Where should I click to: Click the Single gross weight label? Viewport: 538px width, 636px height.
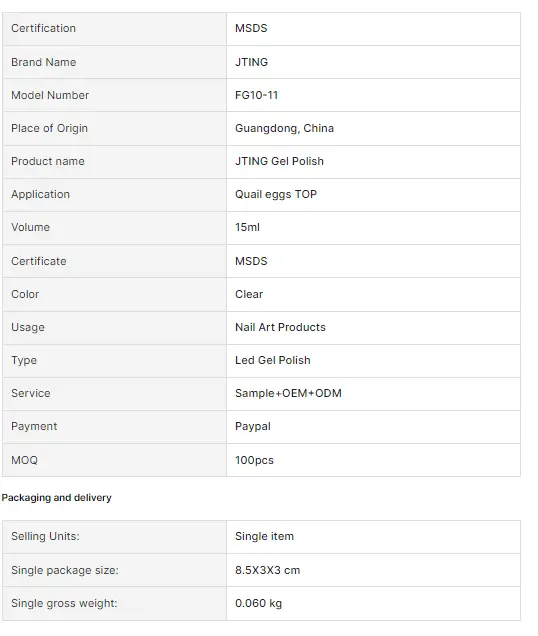click(64, 603)
